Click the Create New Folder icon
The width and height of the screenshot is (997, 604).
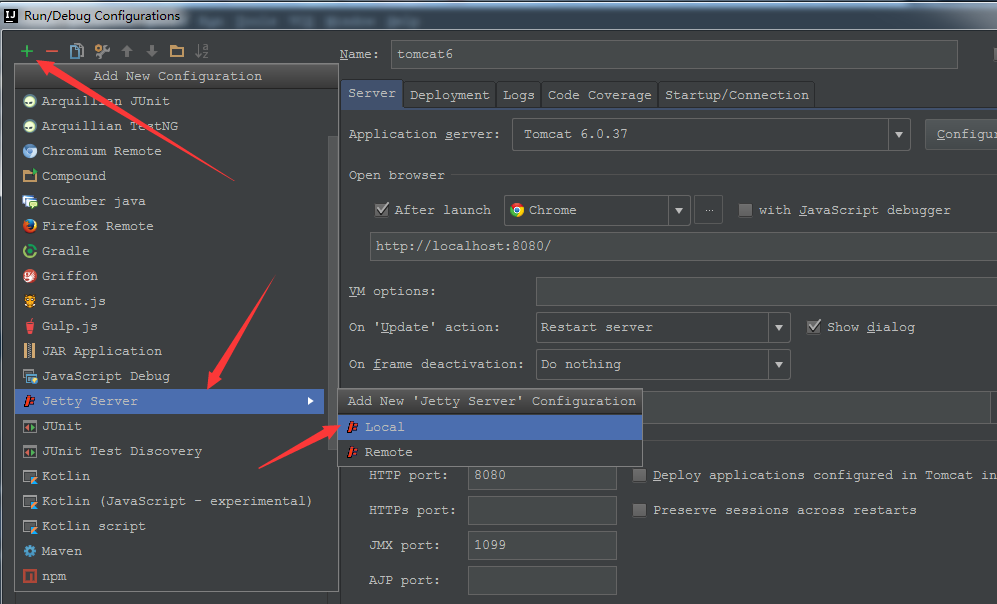[177, 51]
